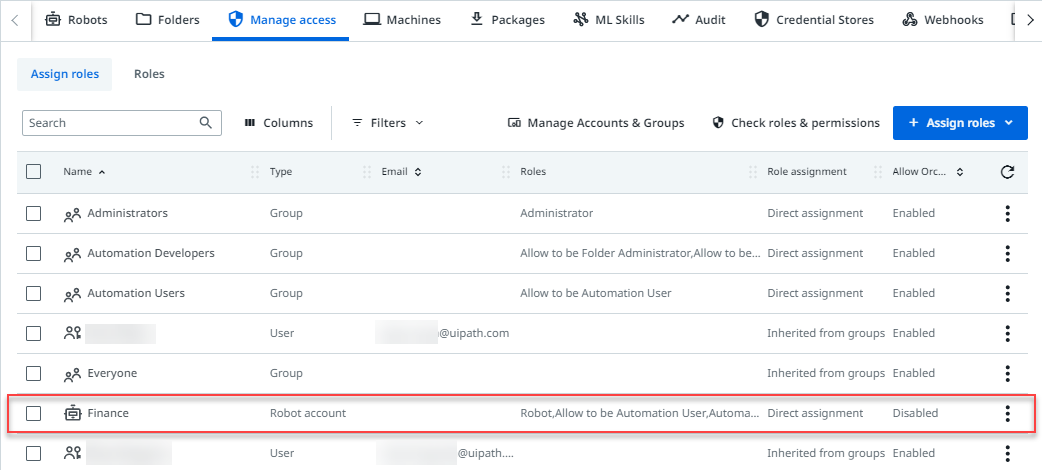Image resolution: width=1042 pixels, height=470 pixels.
Task: Open the Columns chooser
Action: (x=278, y=123)
